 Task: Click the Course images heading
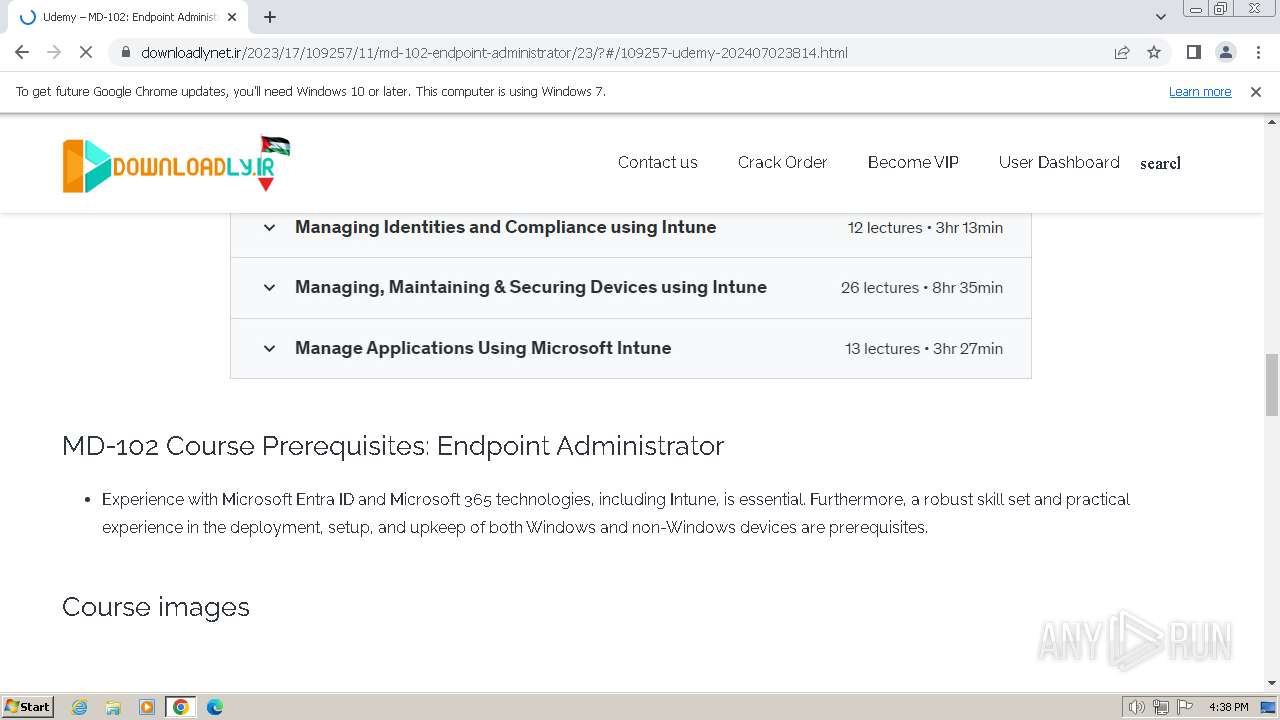[x=156, y=607]
